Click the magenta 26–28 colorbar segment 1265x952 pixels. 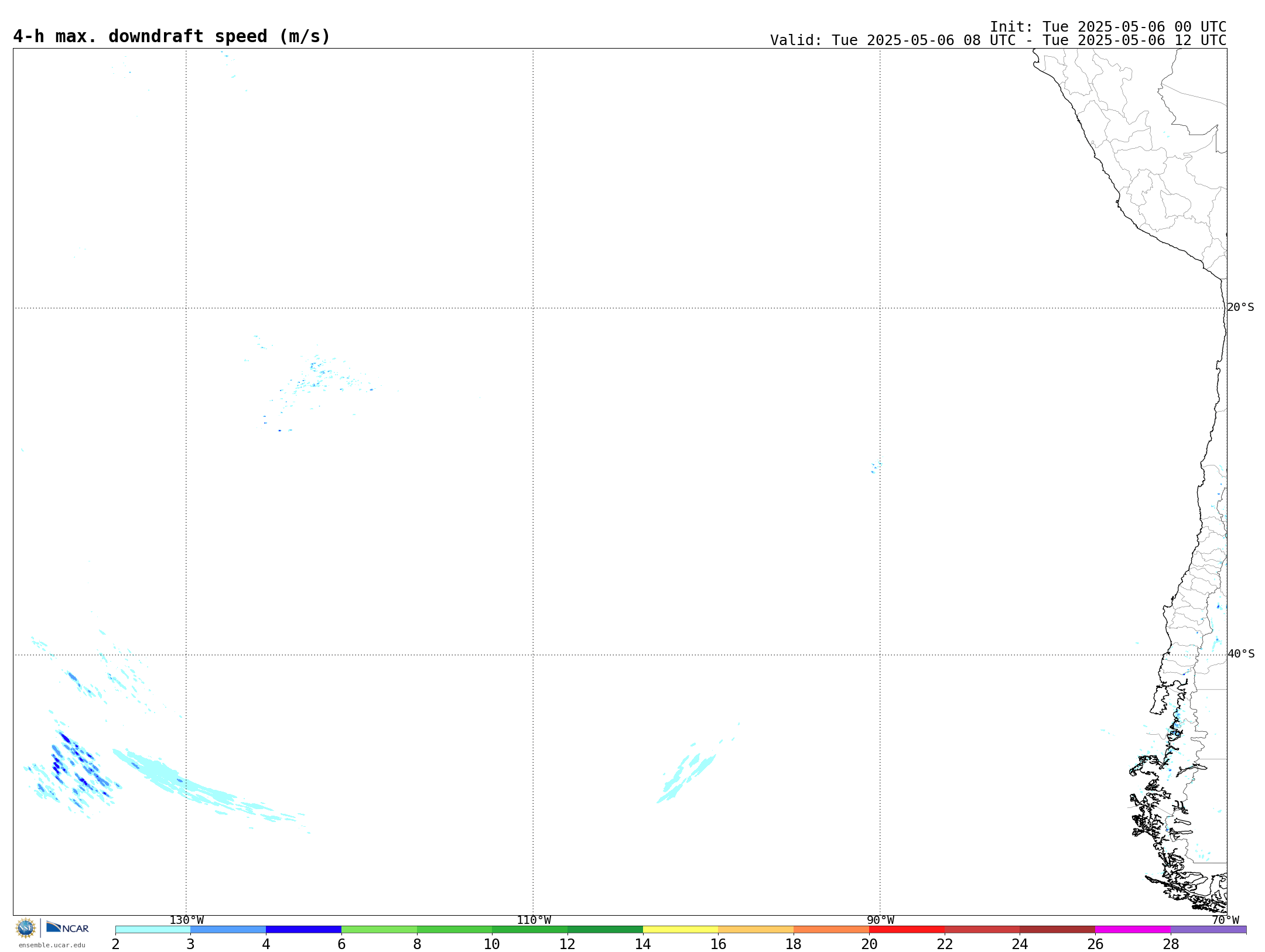click(1133, 930)
